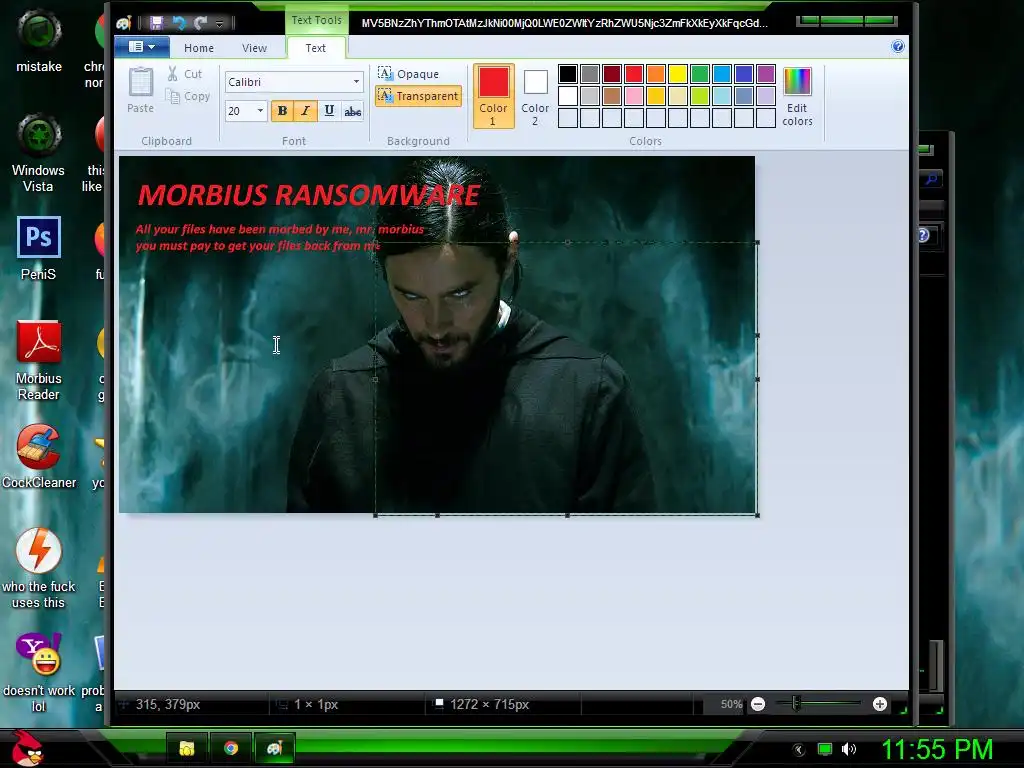The height and width of the screenshot is (768, 1024).
Task: Open the CockCleaner desktop icon
Action: [x=39, y=456]
